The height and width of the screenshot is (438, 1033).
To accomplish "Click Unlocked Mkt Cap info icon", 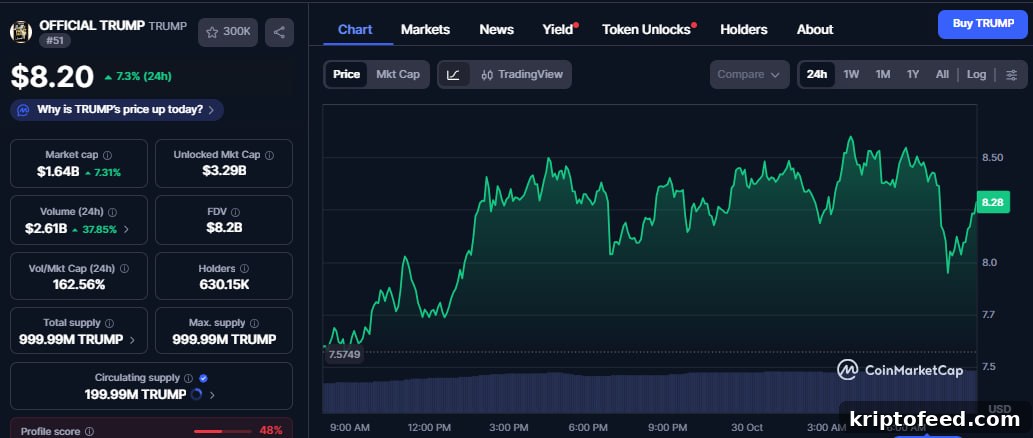I will point(269,155).
